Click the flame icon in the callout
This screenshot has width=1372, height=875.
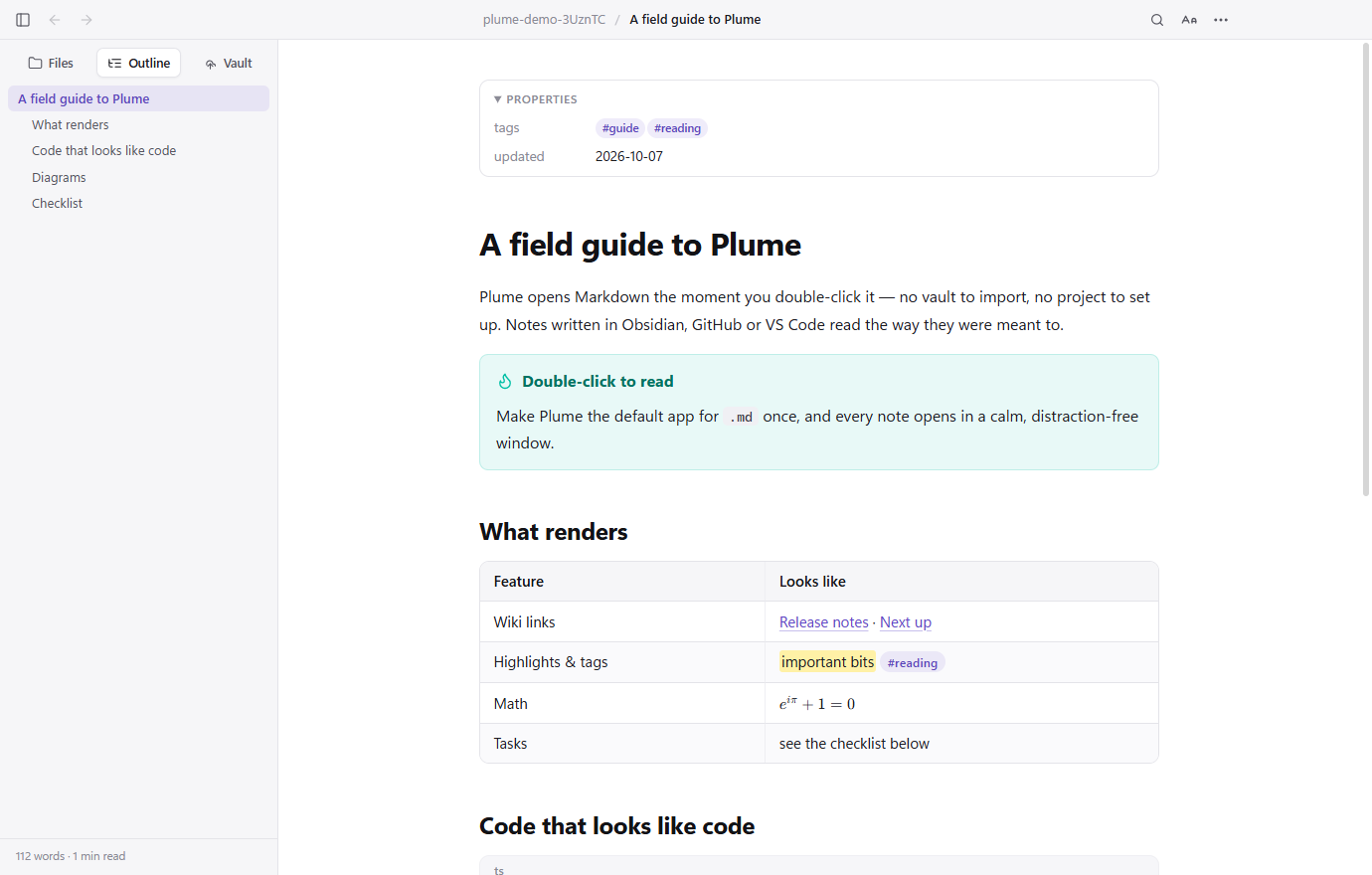point(505,382)
